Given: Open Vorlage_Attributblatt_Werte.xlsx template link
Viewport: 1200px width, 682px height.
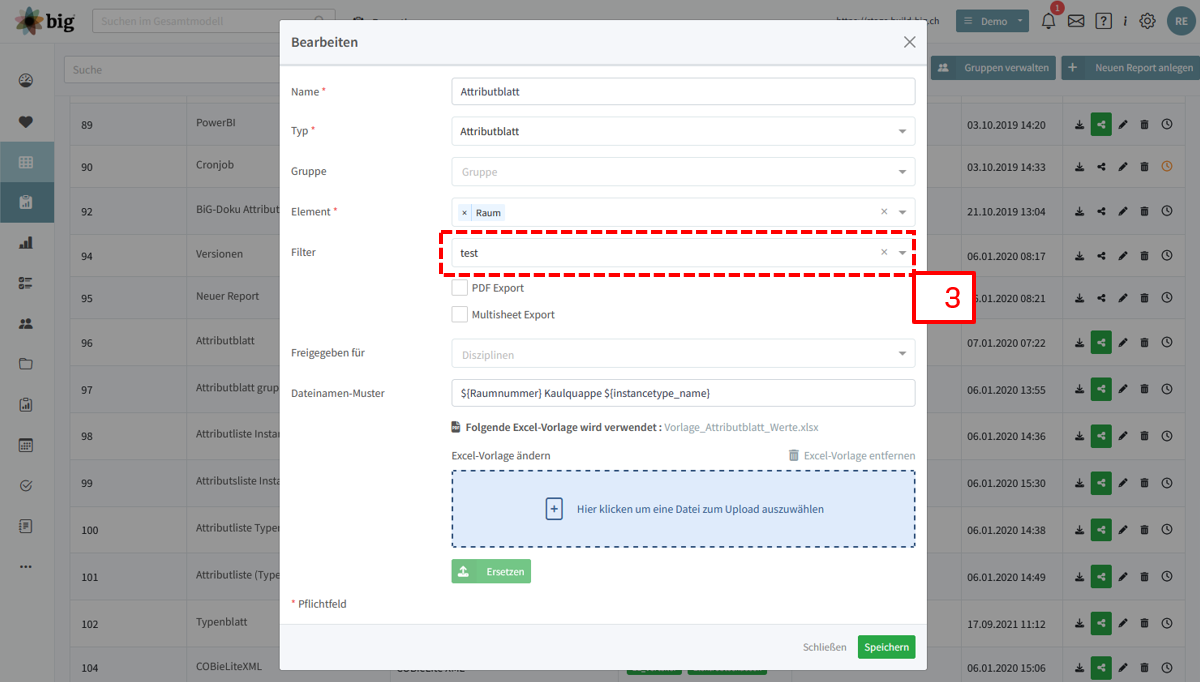Looking at the screenshot, I should [x=741, y=427].
